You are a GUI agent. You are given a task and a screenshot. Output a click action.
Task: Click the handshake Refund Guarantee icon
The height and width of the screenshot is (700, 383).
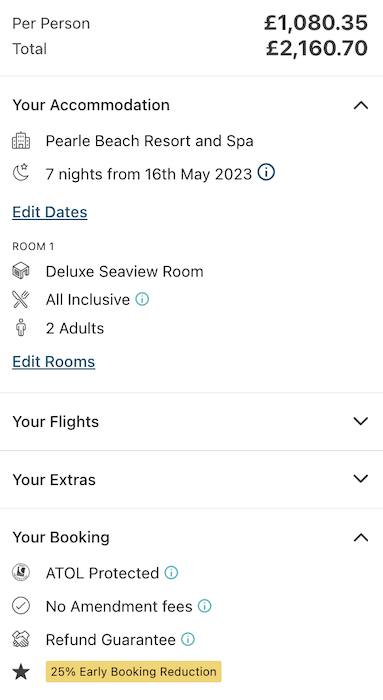point(21,639)
